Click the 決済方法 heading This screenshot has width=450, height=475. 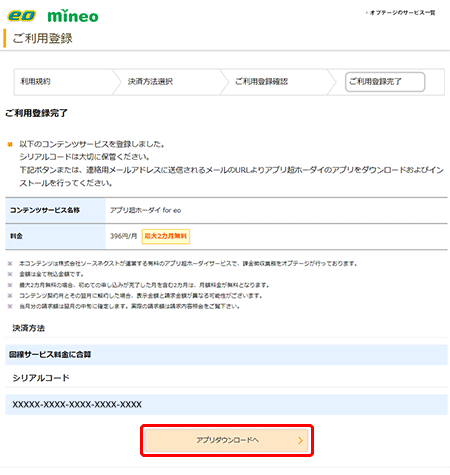(x=29, y=328)
